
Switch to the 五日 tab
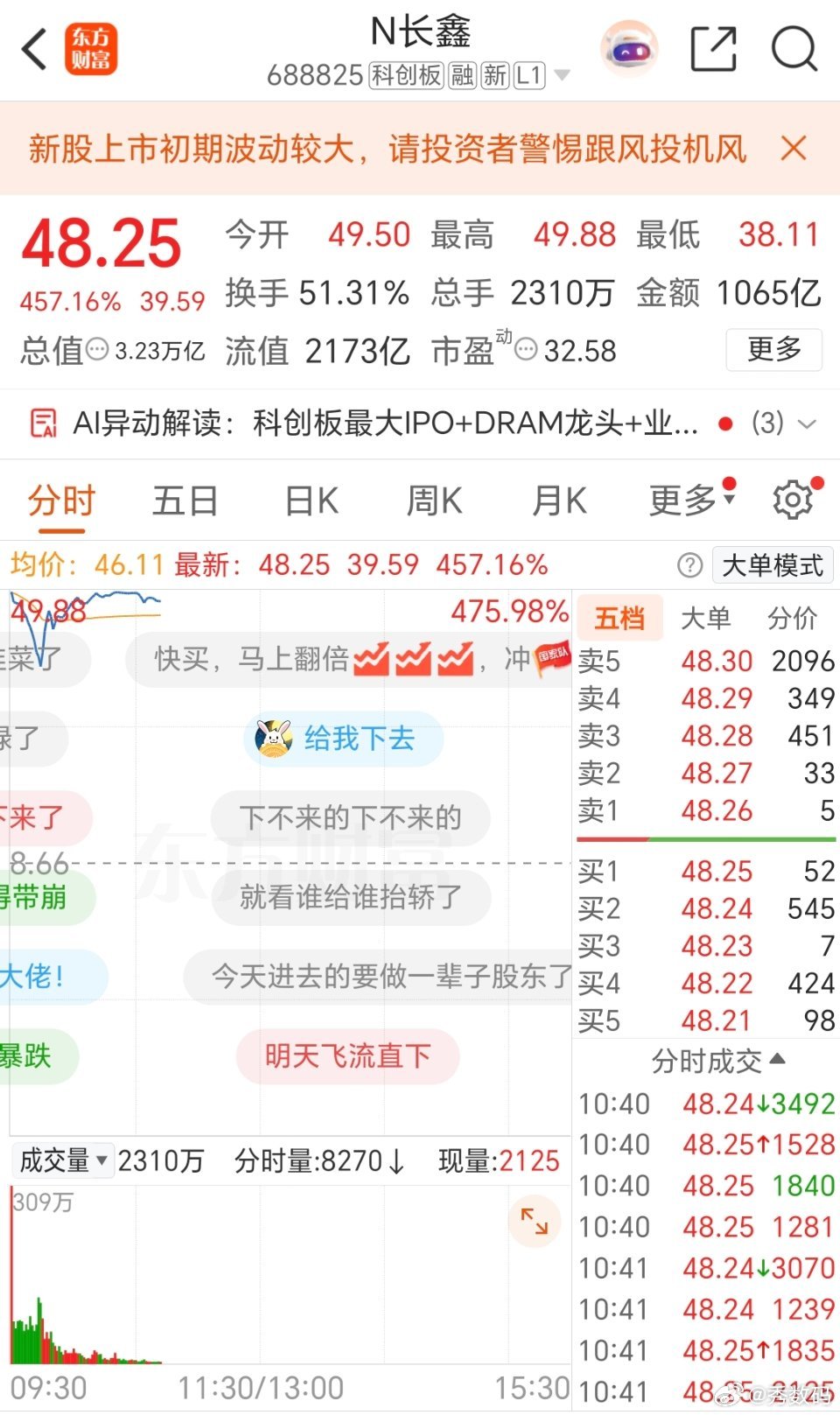click(x=185, y=501)
